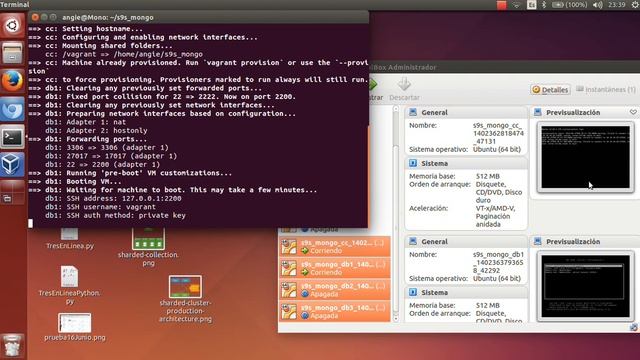
Task: Open the Files manager from launcher
Action: [x=12, y=53]
